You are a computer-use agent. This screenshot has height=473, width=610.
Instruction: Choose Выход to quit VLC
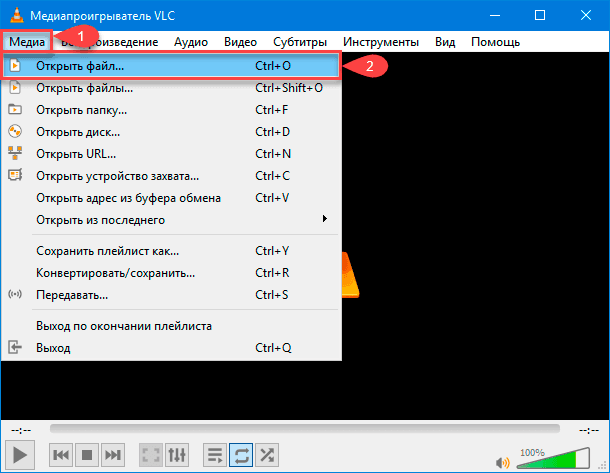click(171, 348)
